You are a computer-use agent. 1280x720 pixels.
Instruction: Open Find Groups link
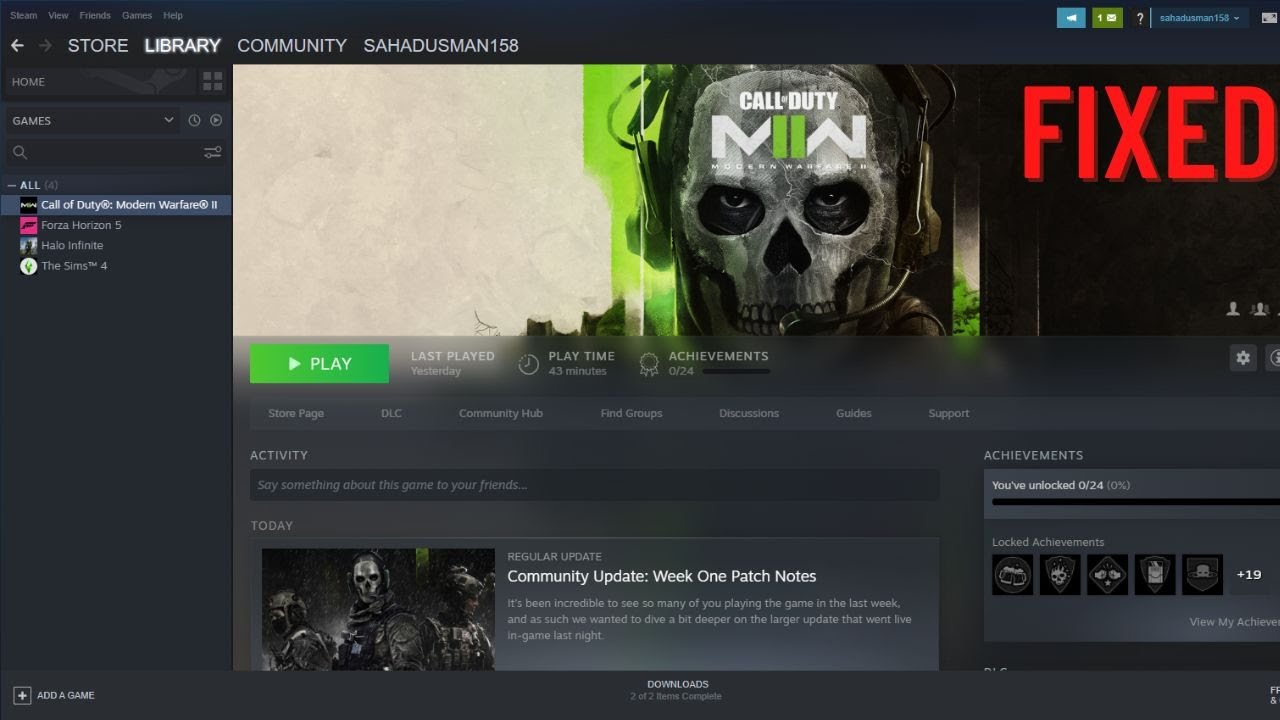(631, 413)
